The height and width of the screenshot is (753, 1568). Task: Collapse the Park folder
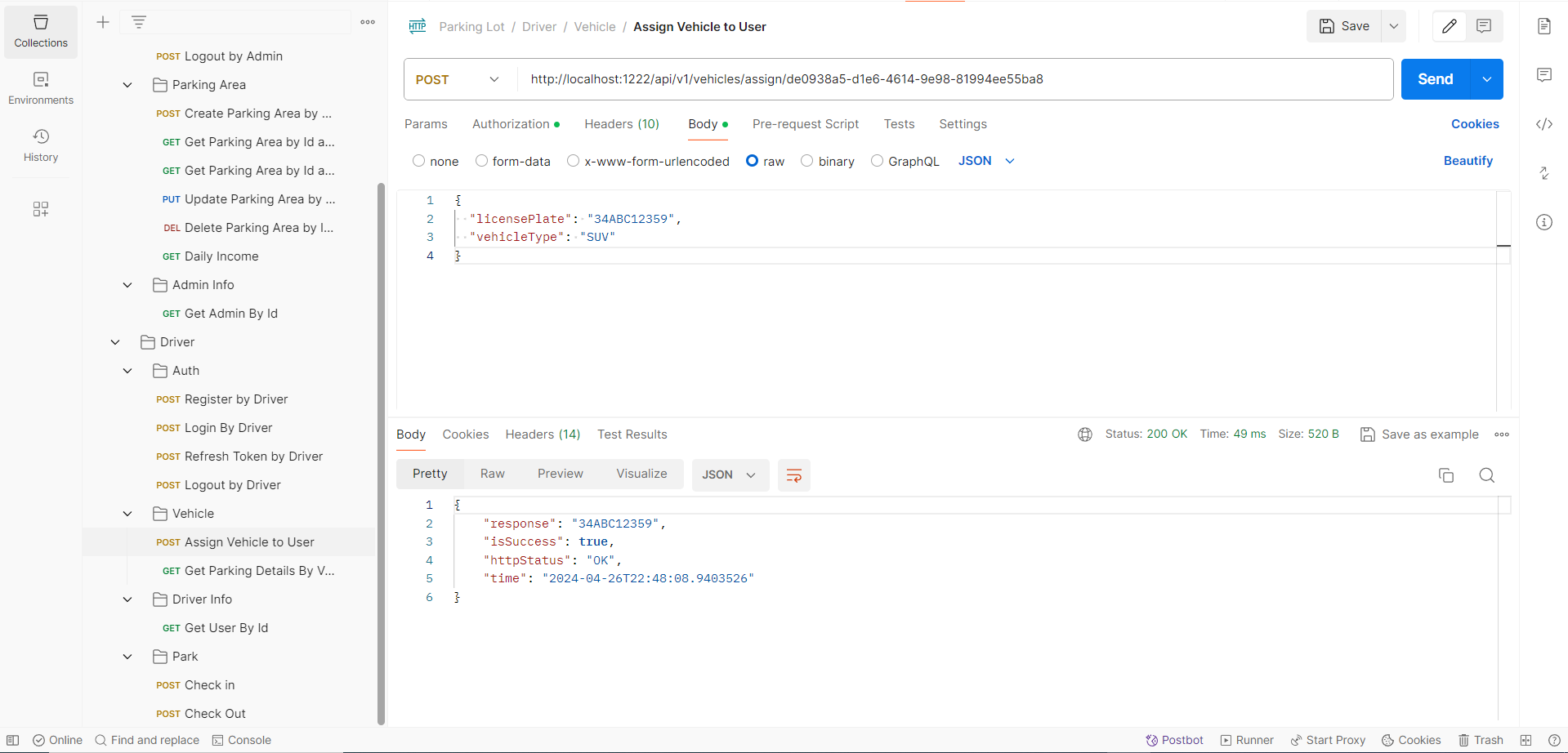pyautogui.click(x=127, y=657)
